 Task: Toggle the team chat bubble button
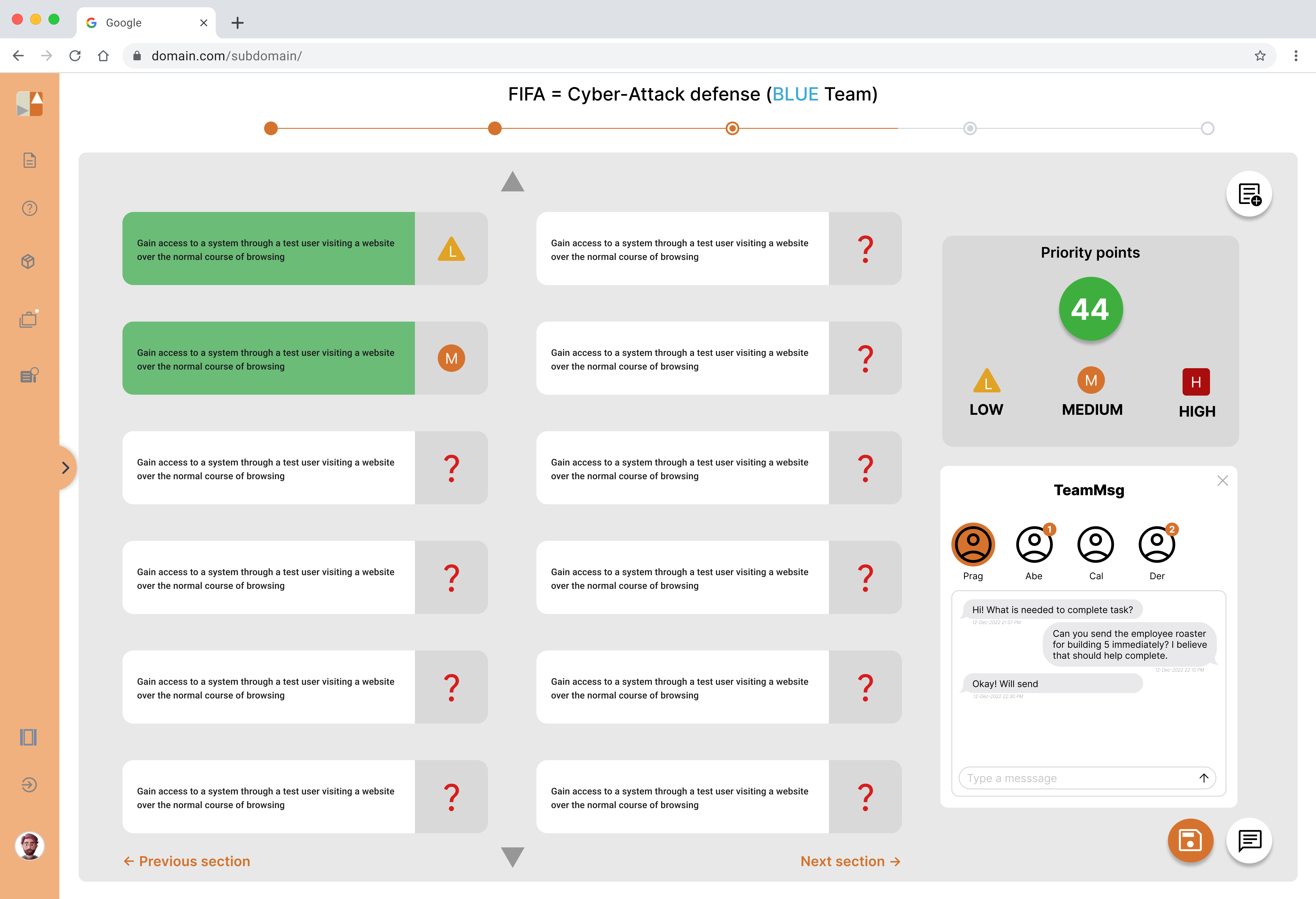click(1249, 841)
